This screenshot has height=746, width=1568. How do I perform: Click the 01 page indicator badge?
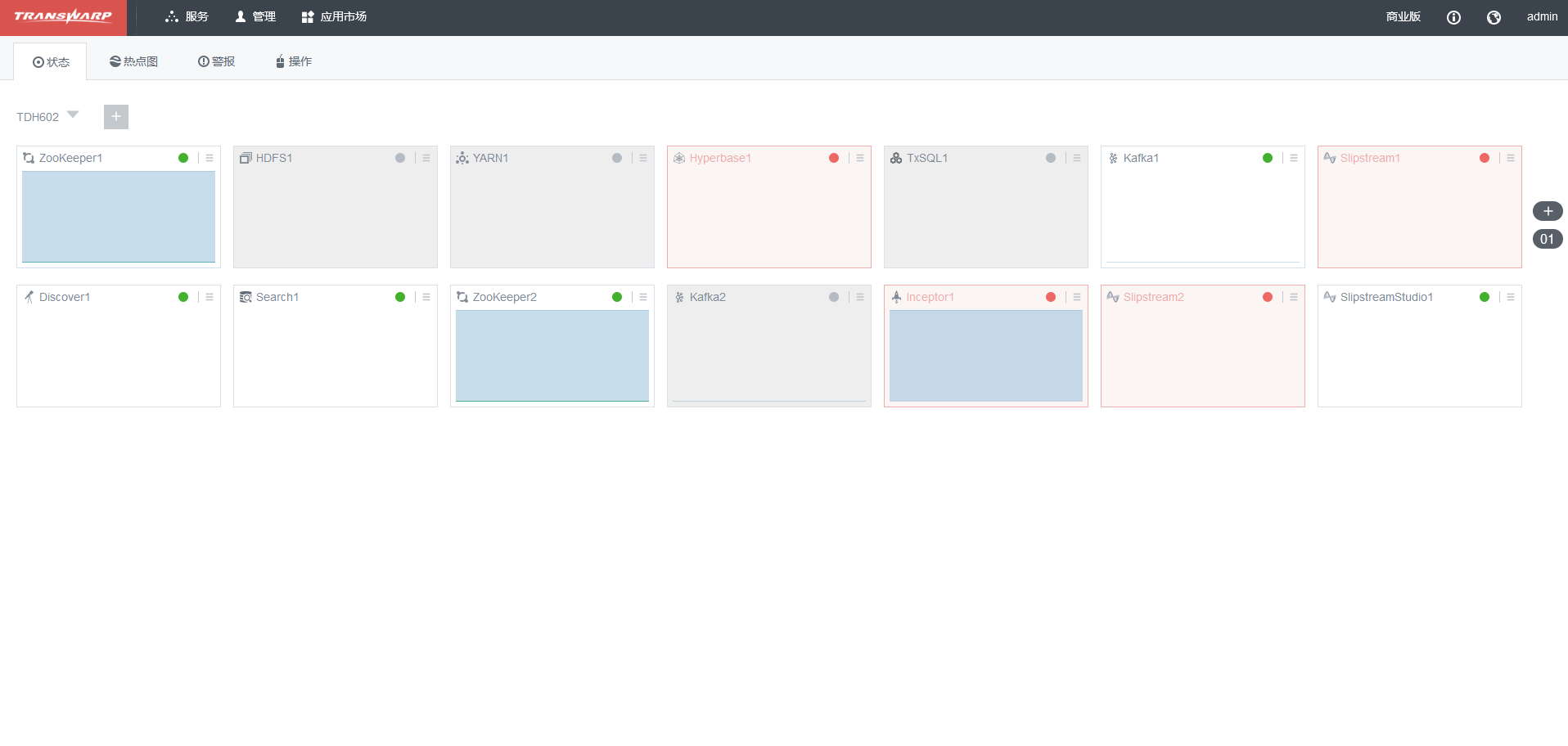(1547, 239)
